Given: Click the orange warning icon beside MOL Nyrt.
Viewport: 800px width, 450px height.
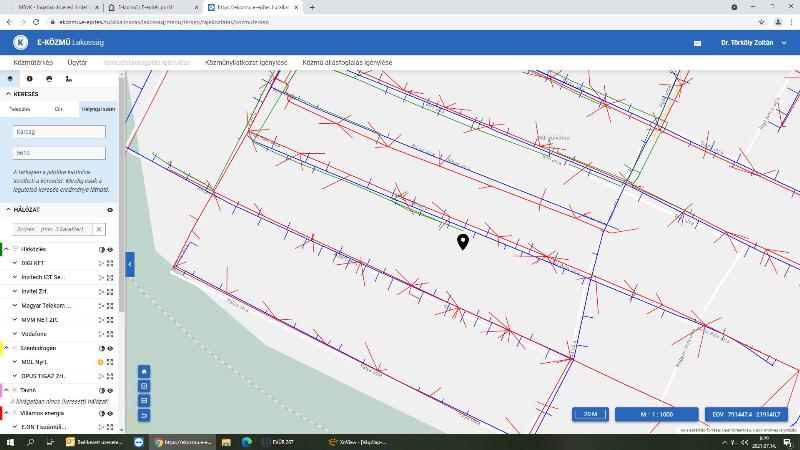Looking at the screenshot, I should click(101, 362).
